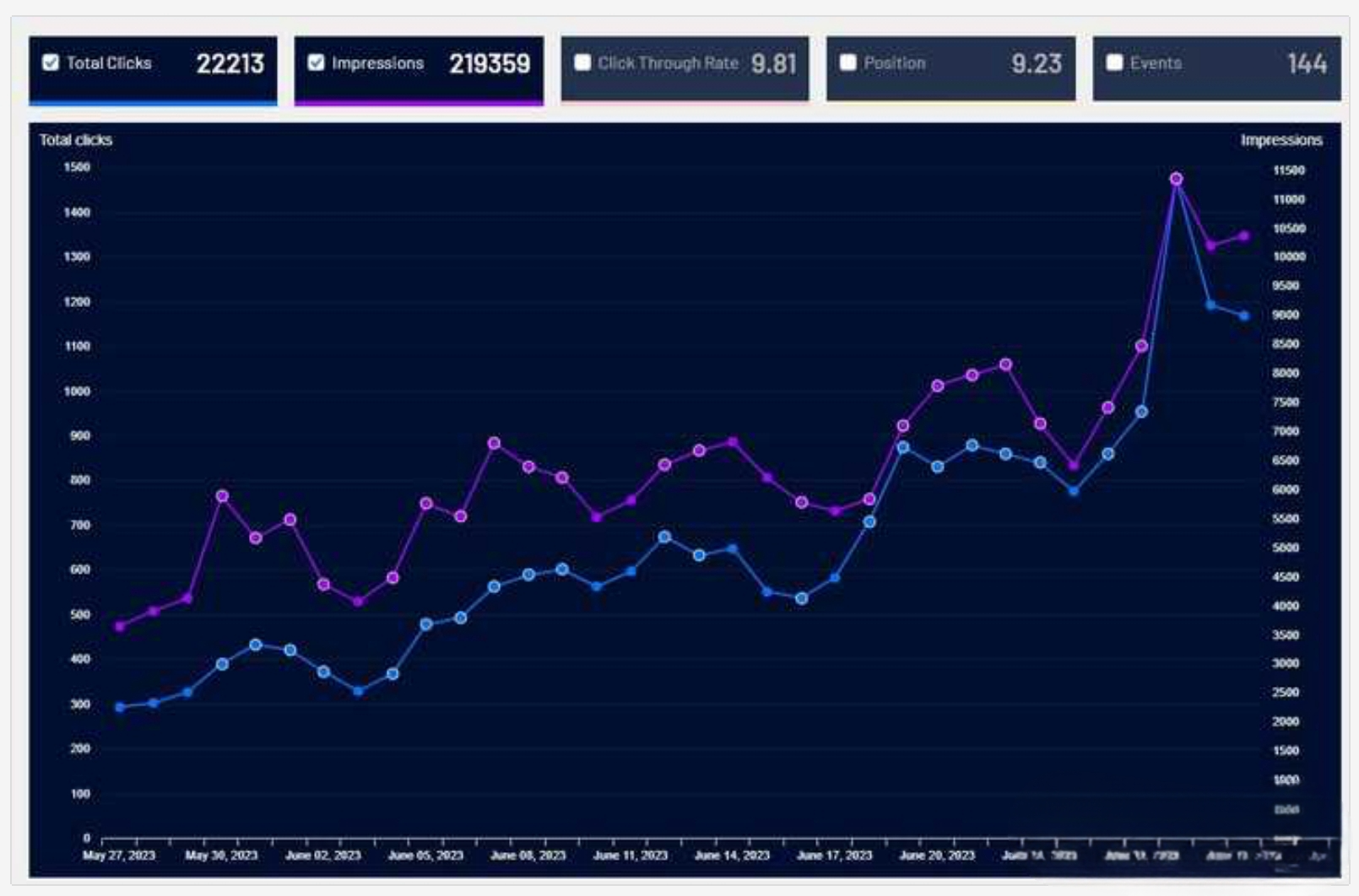The image size is (1359, 896).
Task: Uncheck the Total Clicks checkbox
Action: tap(51, 62)
